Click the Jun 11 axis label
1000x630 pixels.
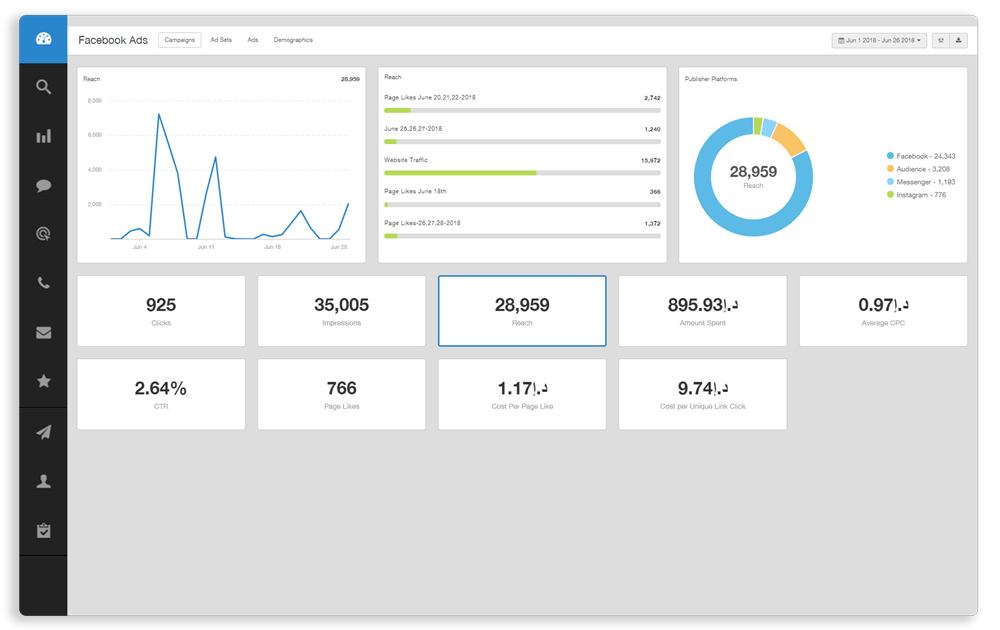pyautogui.click(x=206, y=247)
